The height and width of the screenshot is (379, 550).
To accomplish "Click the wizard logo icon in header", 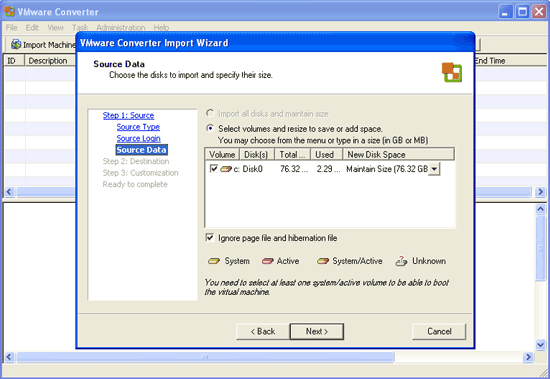I will pos(452,72).
